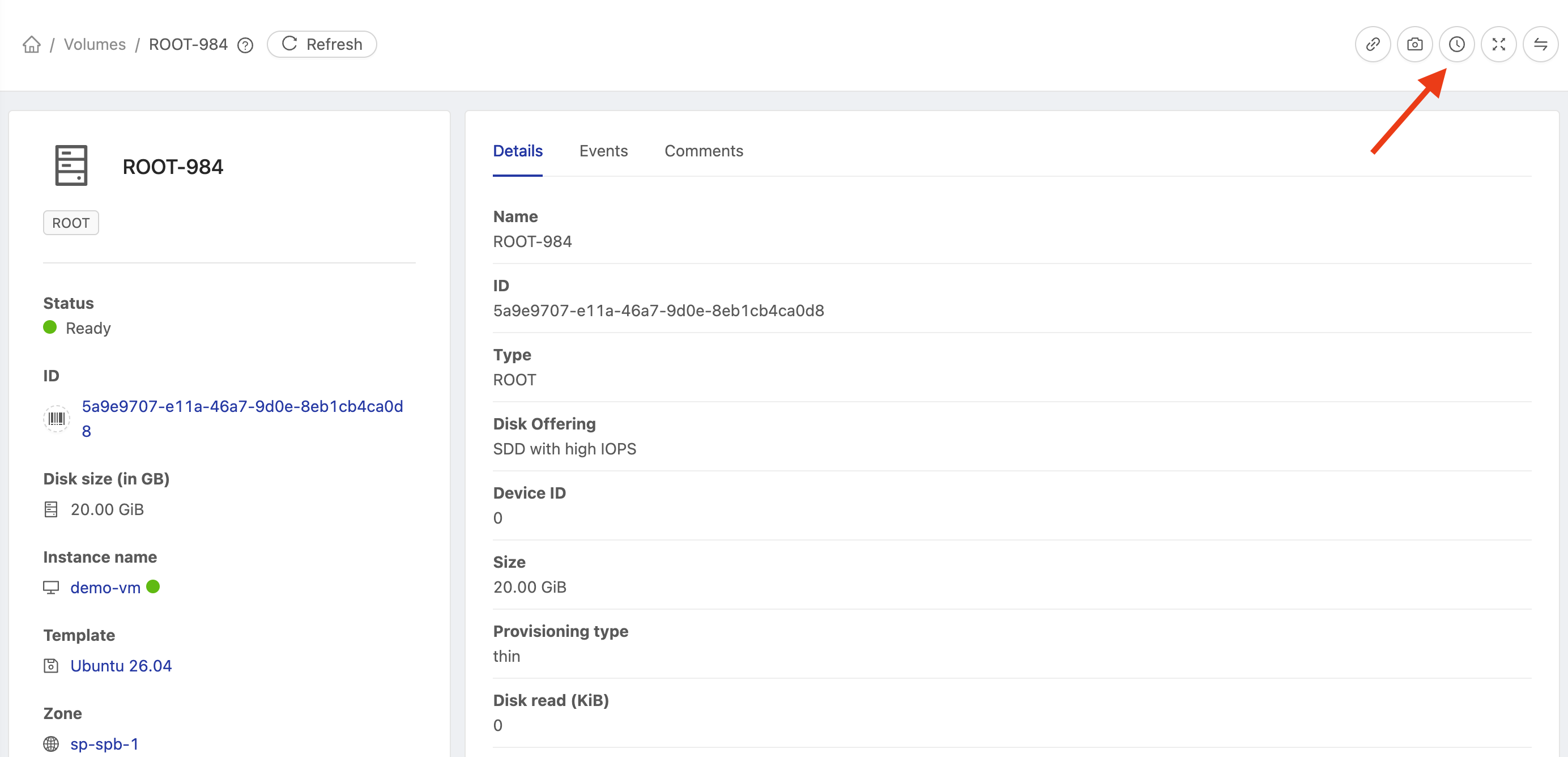Screen dimensions: 1568x757
Task: Click the ROOT-984 heading in left panel
Action: 173,166
